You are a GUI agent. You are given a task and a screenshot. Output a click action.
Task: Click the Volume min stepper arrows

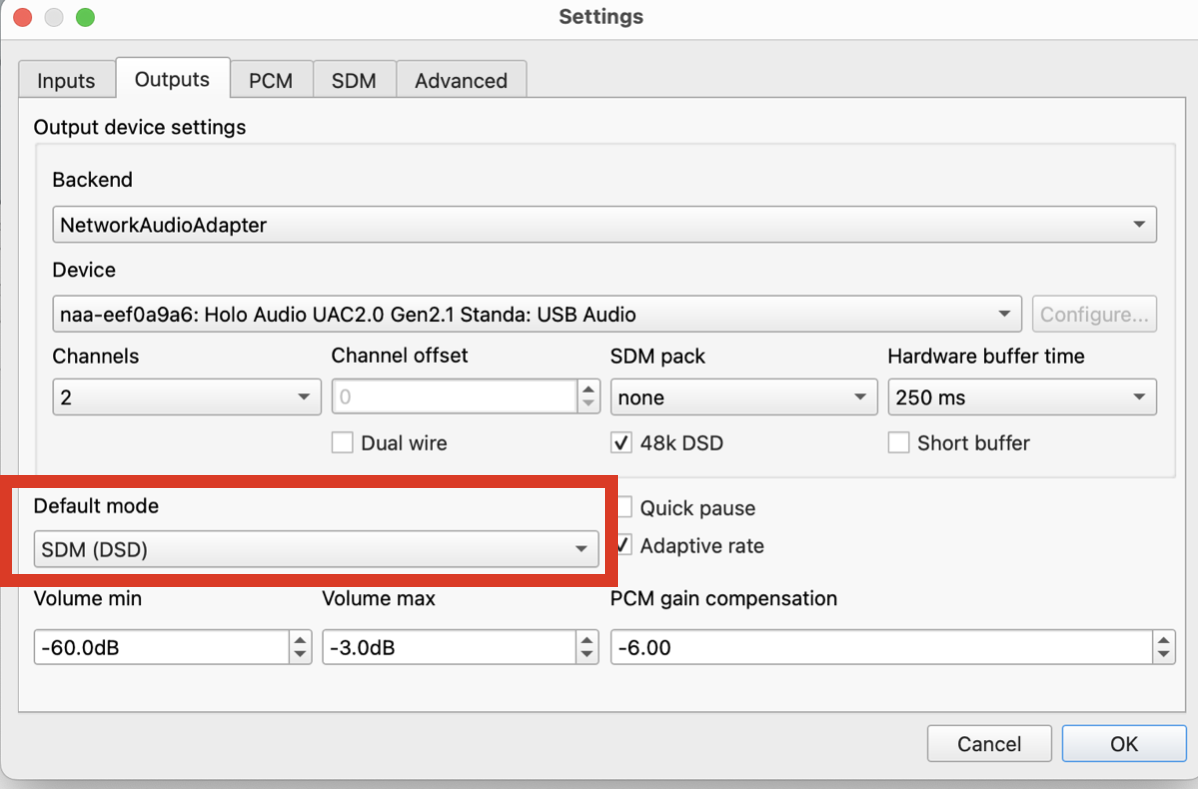[x=300, y=647]
